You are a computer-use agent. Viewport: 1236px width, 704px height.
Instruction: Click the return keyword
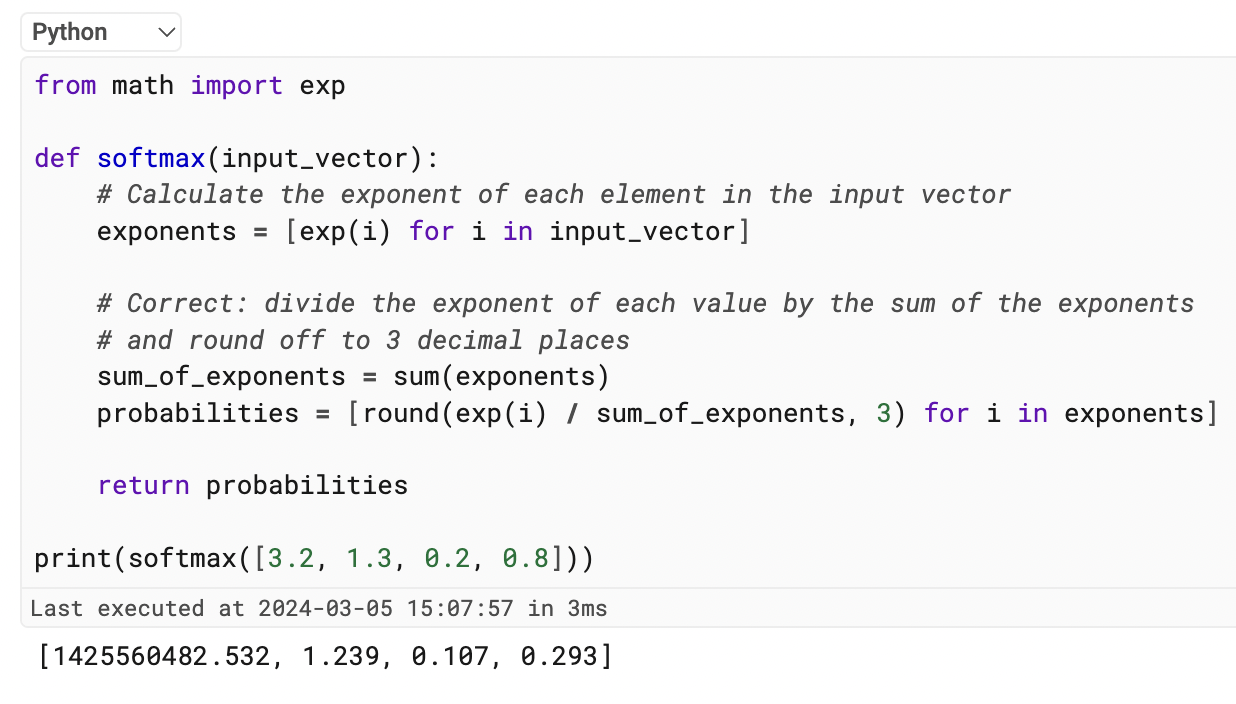(143, 485)
